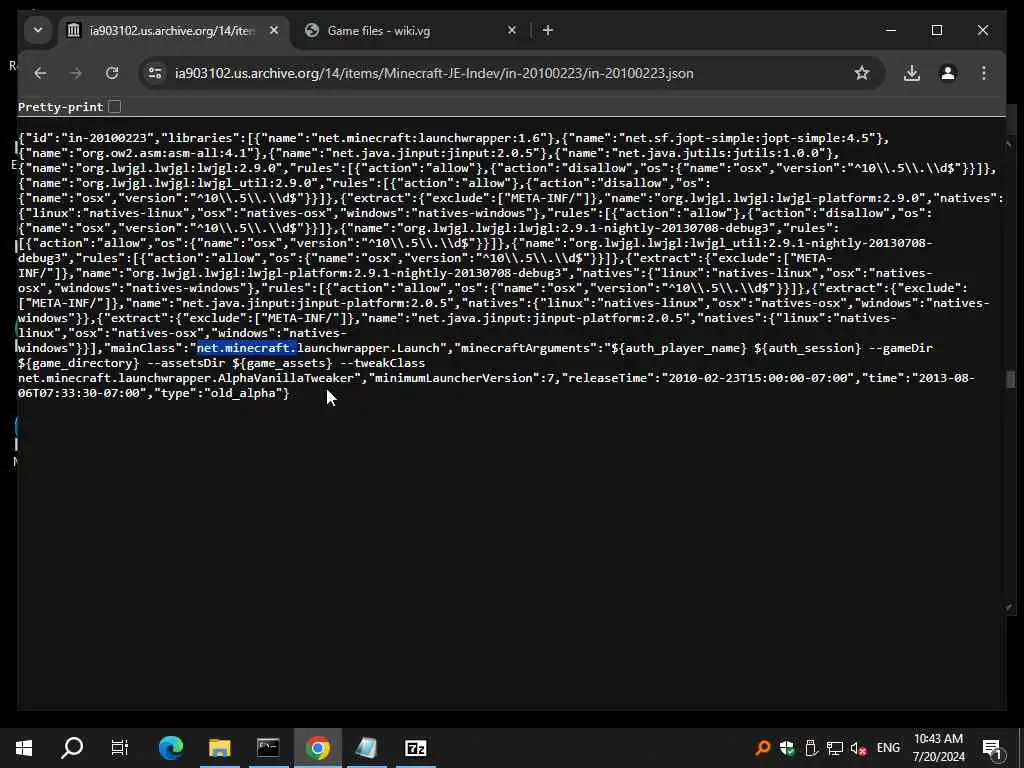Select the ia903102.us.archive.org tab
Viewport: 1024px width, 768px height.
click(x=172, y=31)
